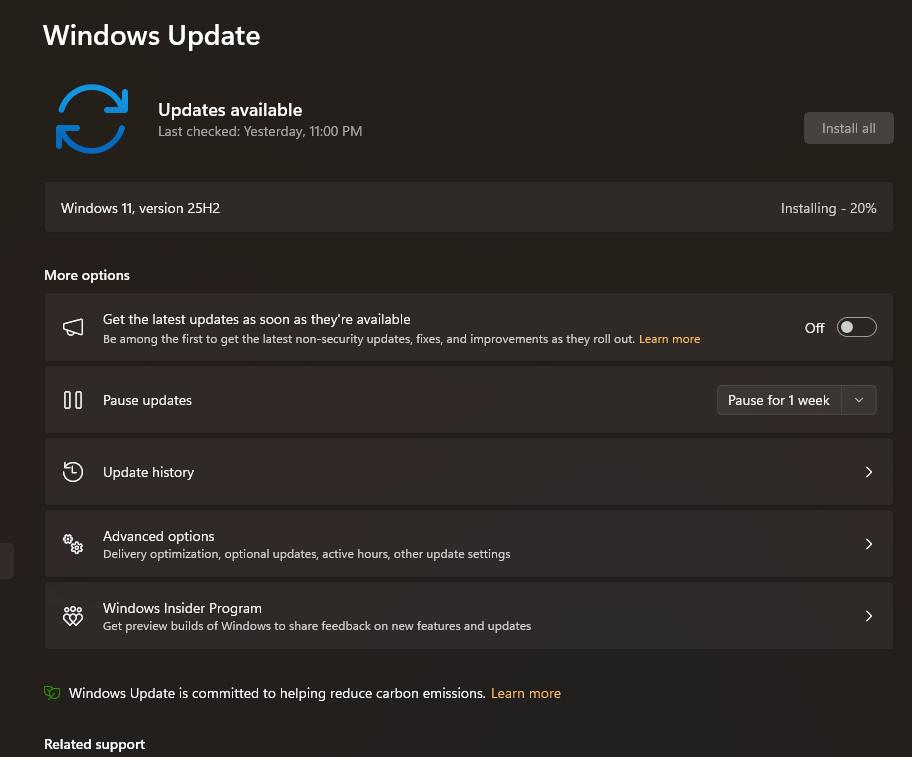
Task: Click the Advanced options gears icon
Action: pos(73,544)
